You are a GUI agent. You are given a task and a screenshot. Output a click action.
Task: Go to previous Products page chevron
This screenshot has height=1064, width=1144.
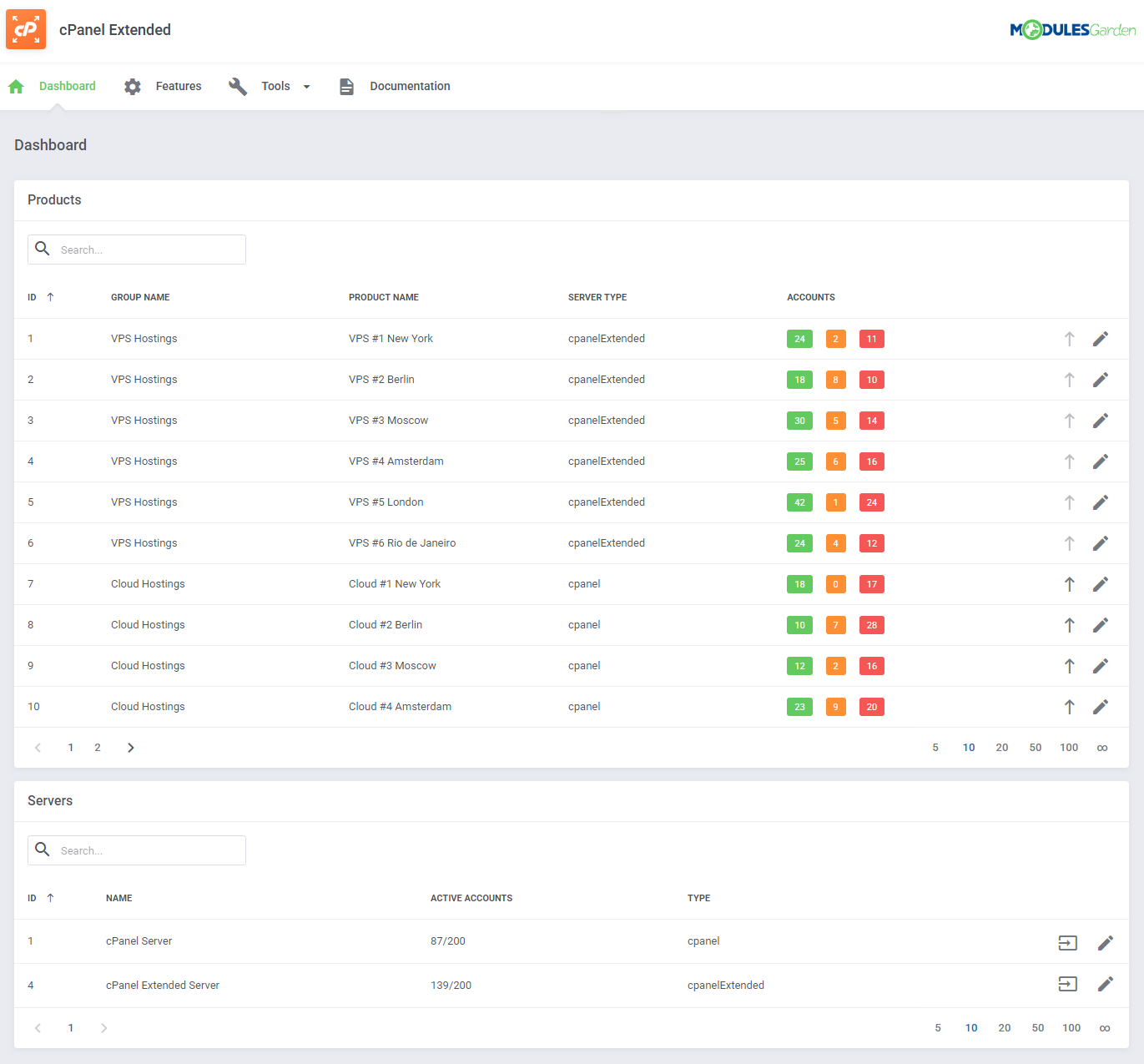pyautogui.click(x=38, y=748)
